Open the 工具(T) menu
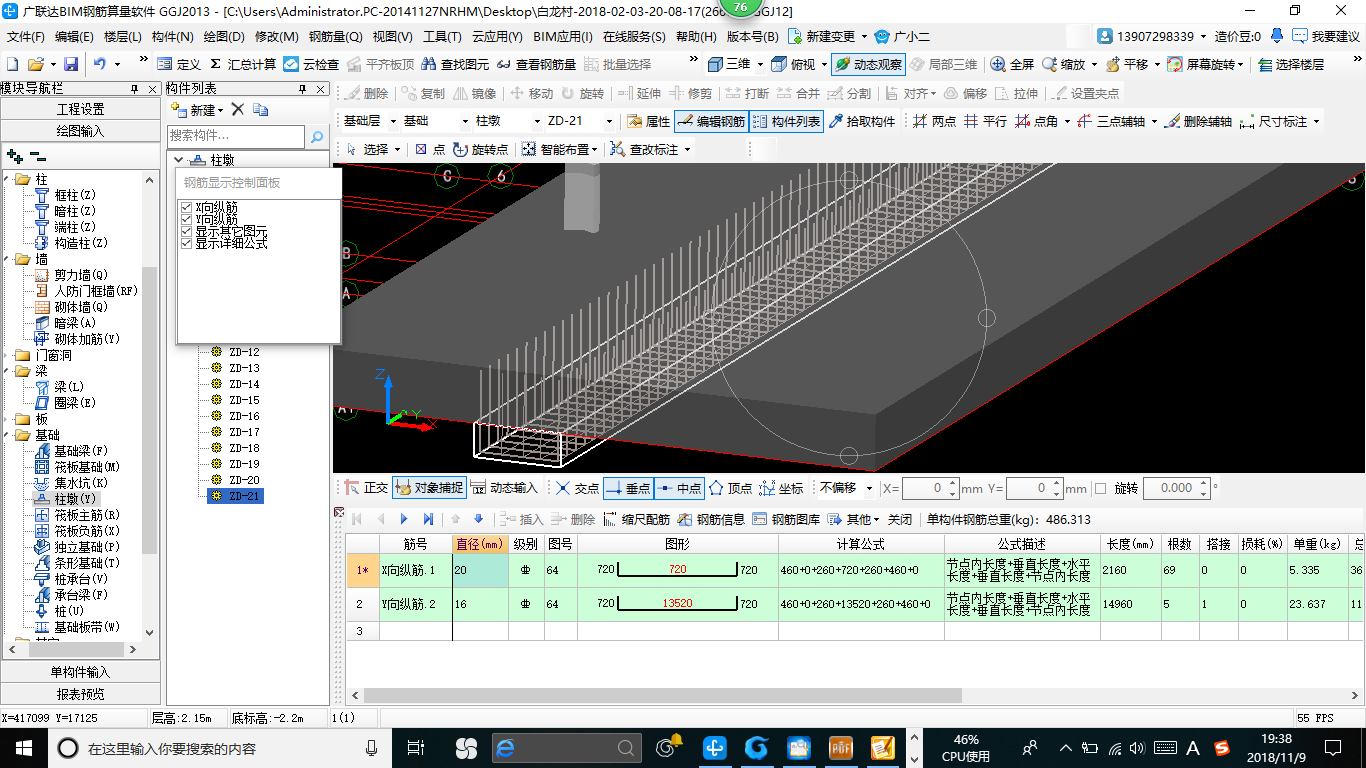 tap(442, 37)
